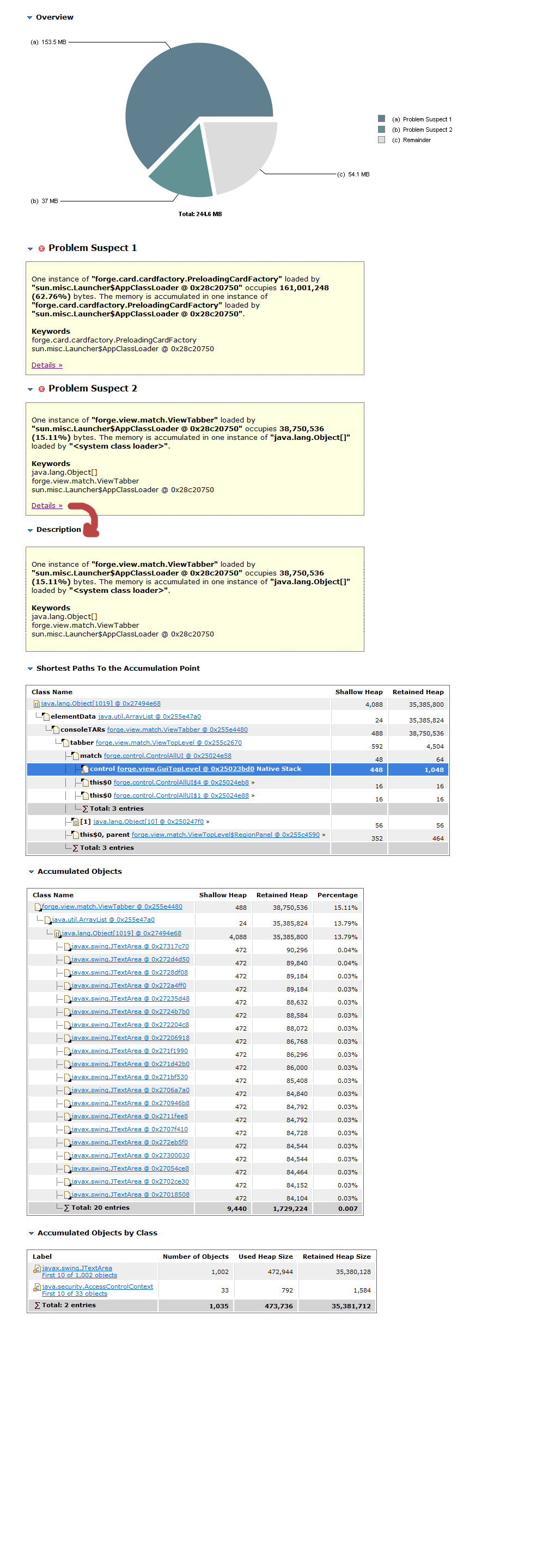Click the error icon beside Problem Suspect 2
Image resolution: width=549 pixels, height=1568 pixels.
[x=41, y=389]
